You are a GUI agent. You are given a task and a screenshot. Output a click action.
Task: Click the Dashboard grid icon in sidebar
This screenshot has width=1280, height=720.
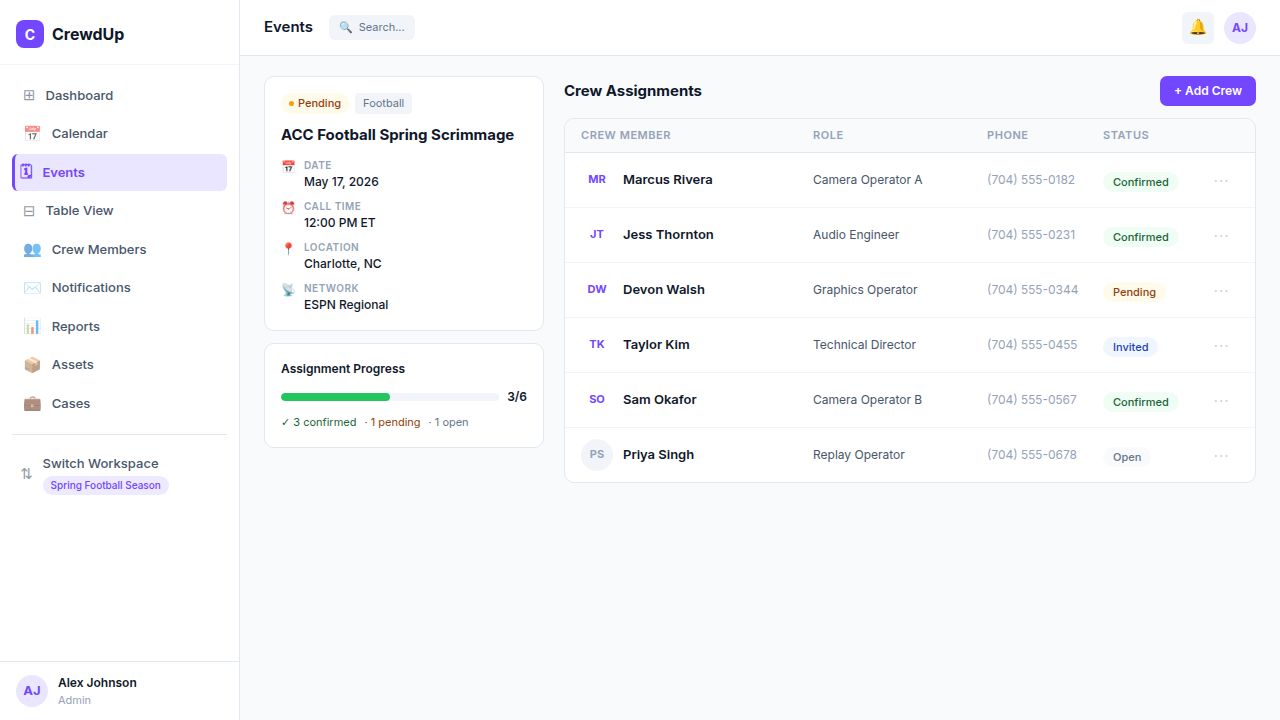29,96
